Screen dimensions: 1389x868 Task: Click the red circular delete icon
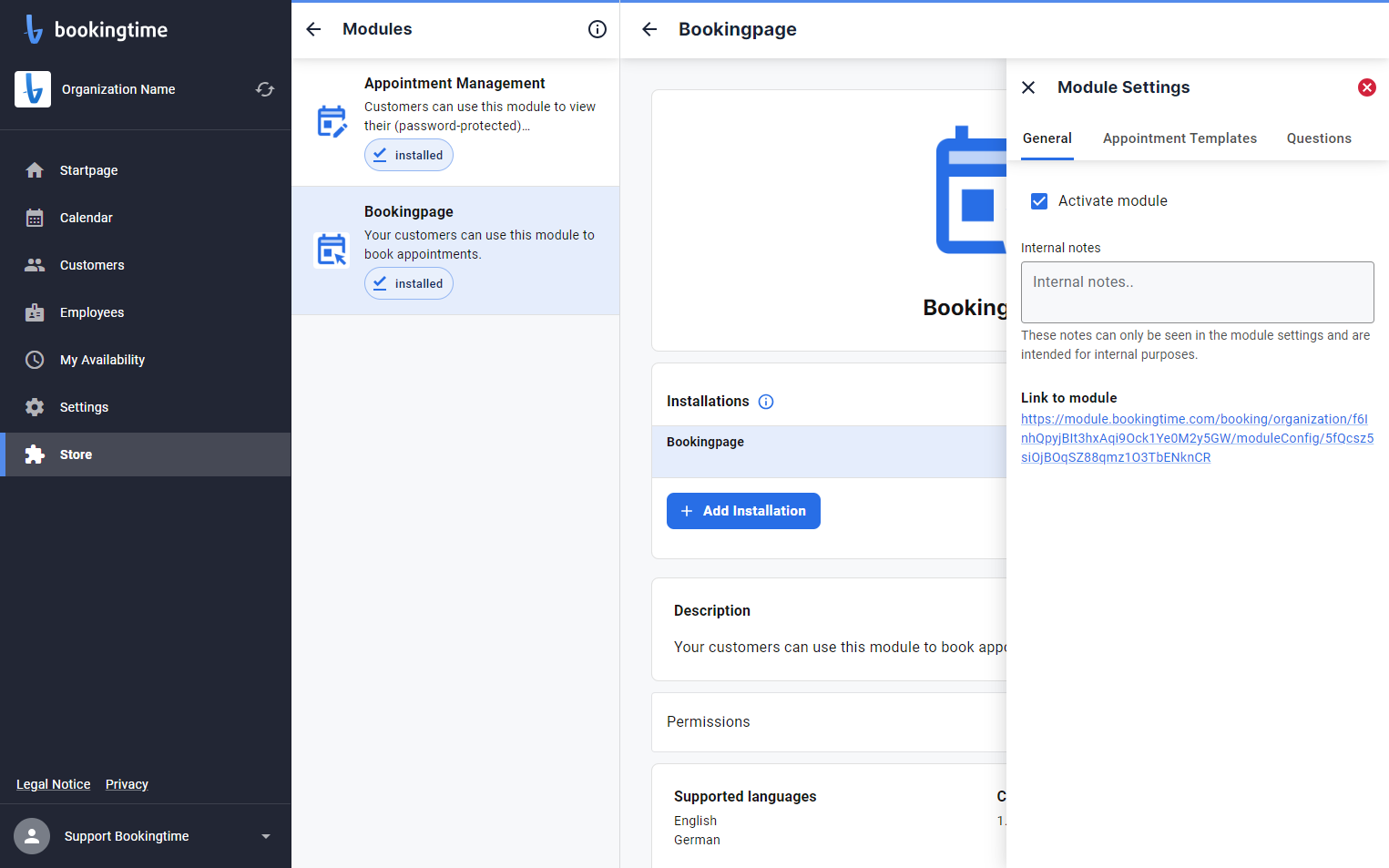pos(1367,87)
